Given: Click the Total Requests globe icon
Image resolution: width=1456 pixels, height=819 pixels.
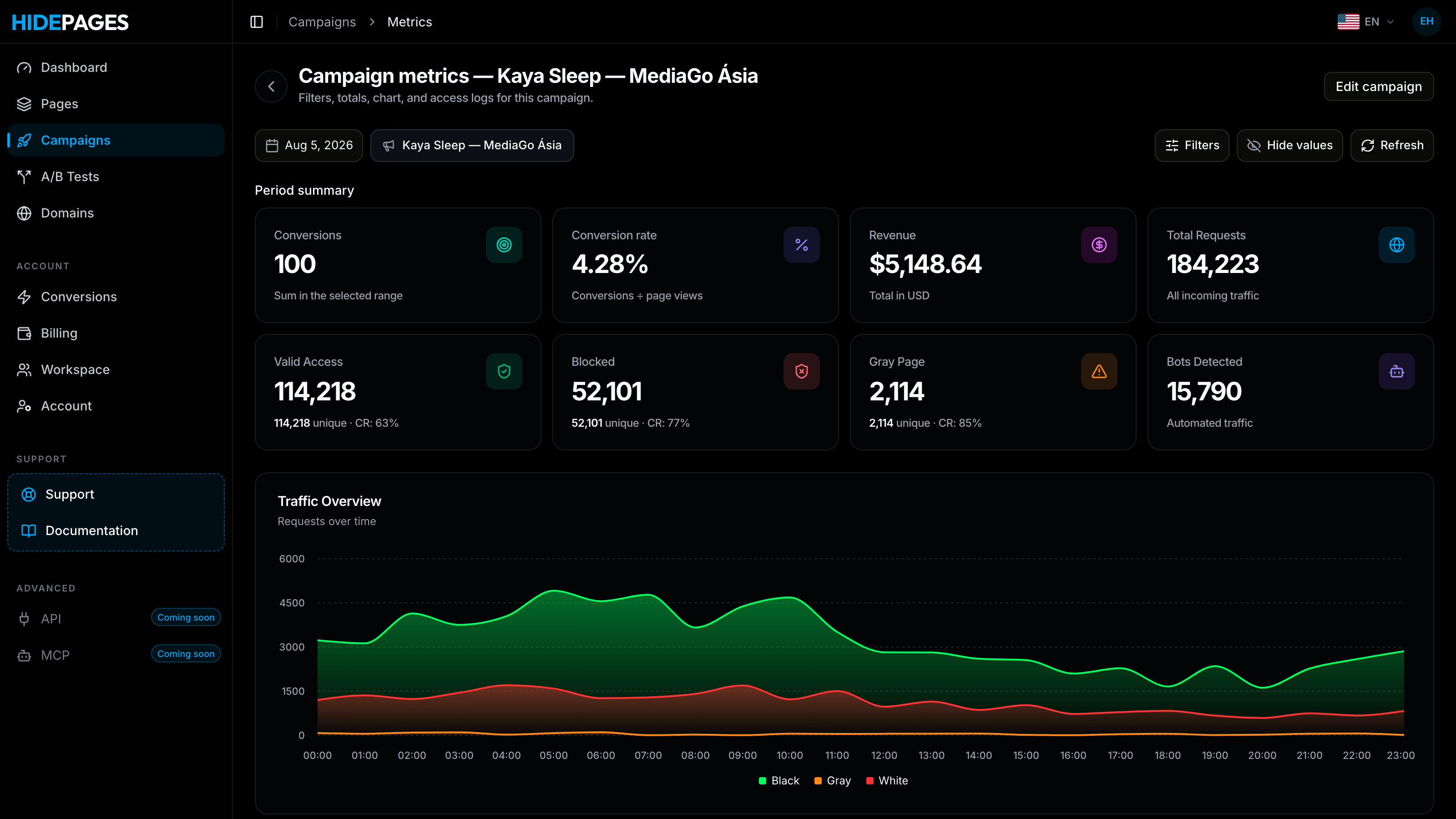Looking at the screenshot, I should coord(1397,245).
